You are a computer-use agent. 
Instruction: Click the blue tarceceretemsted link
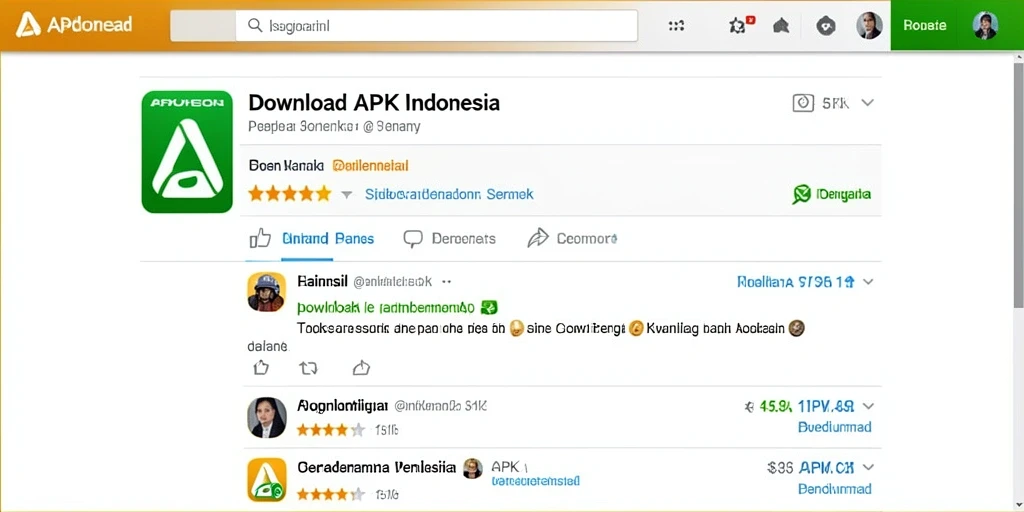535,481
